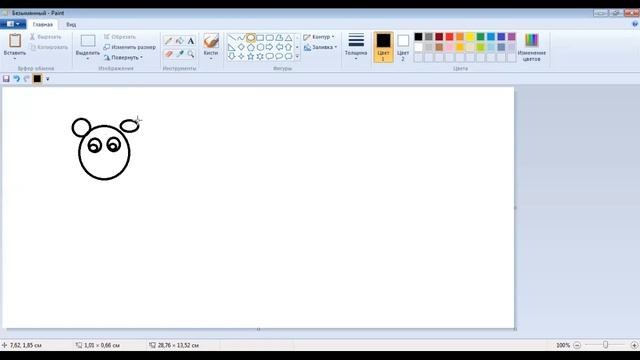Click the Обрезать crop button

[x=120, y=37]
